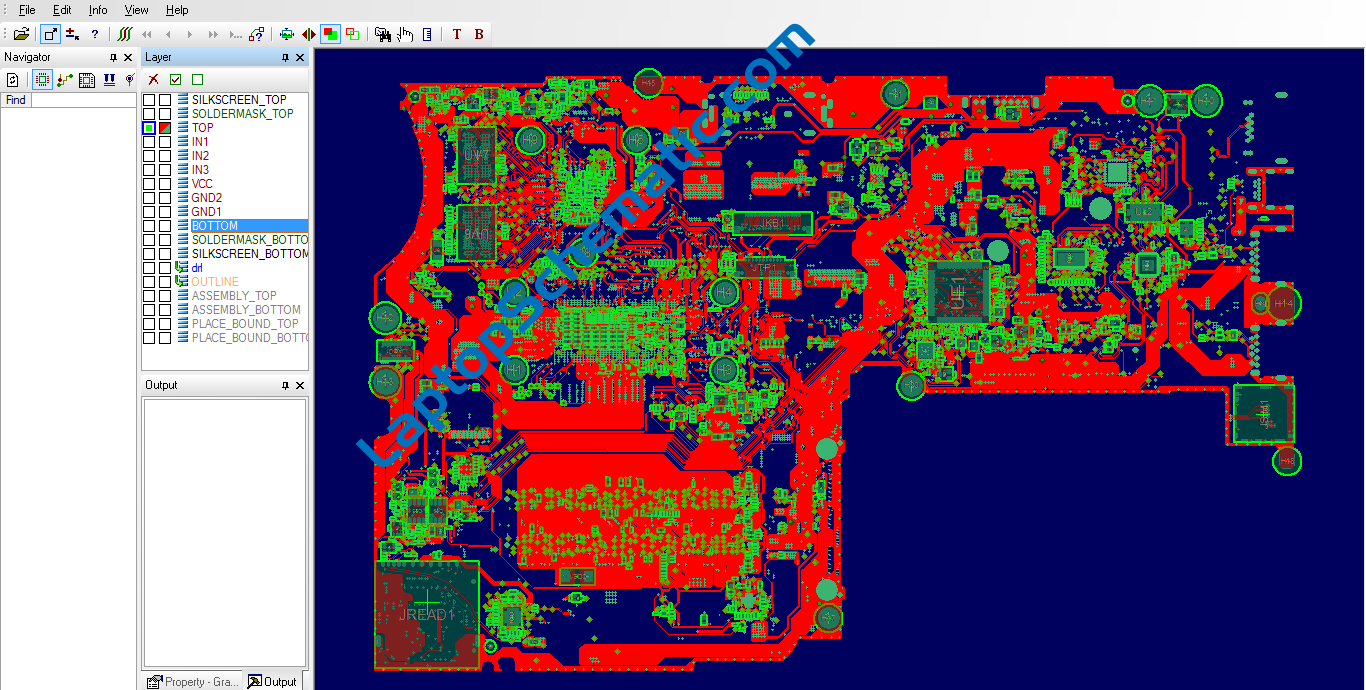Close the Layer panel

point(301,57)
